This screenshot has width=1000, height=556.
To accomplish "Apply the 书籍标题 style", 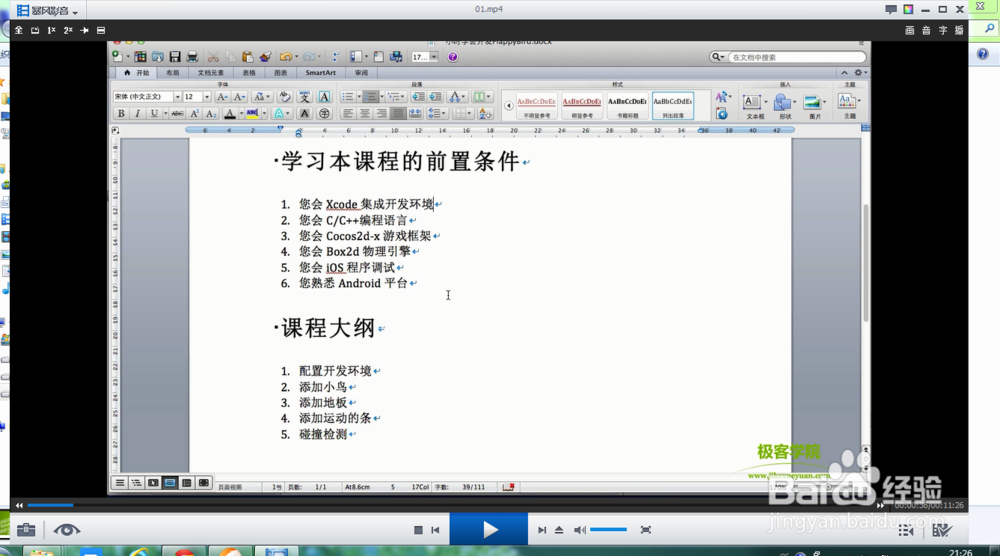I will point(628,105).
